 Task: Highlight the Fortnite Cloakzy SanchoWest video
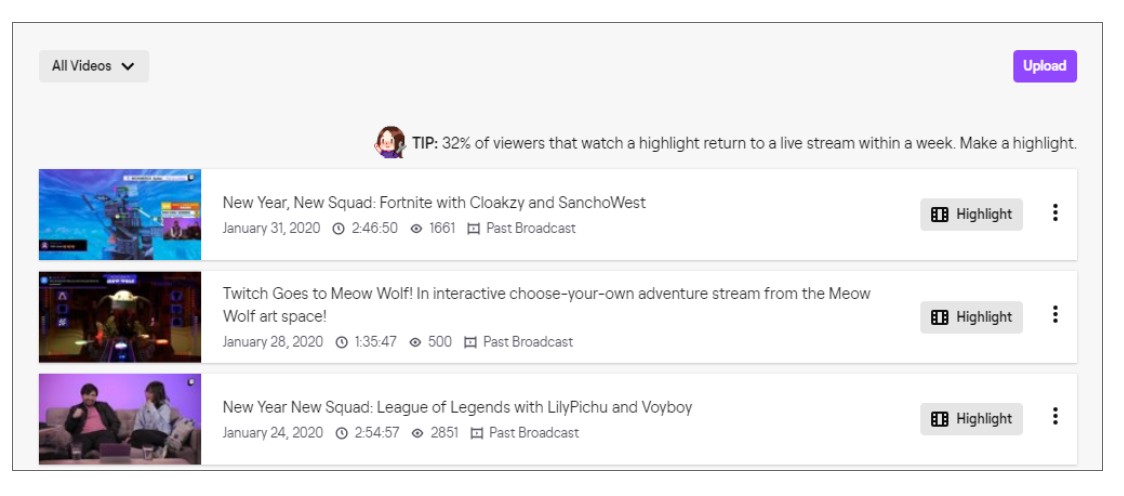click(971, 214)
